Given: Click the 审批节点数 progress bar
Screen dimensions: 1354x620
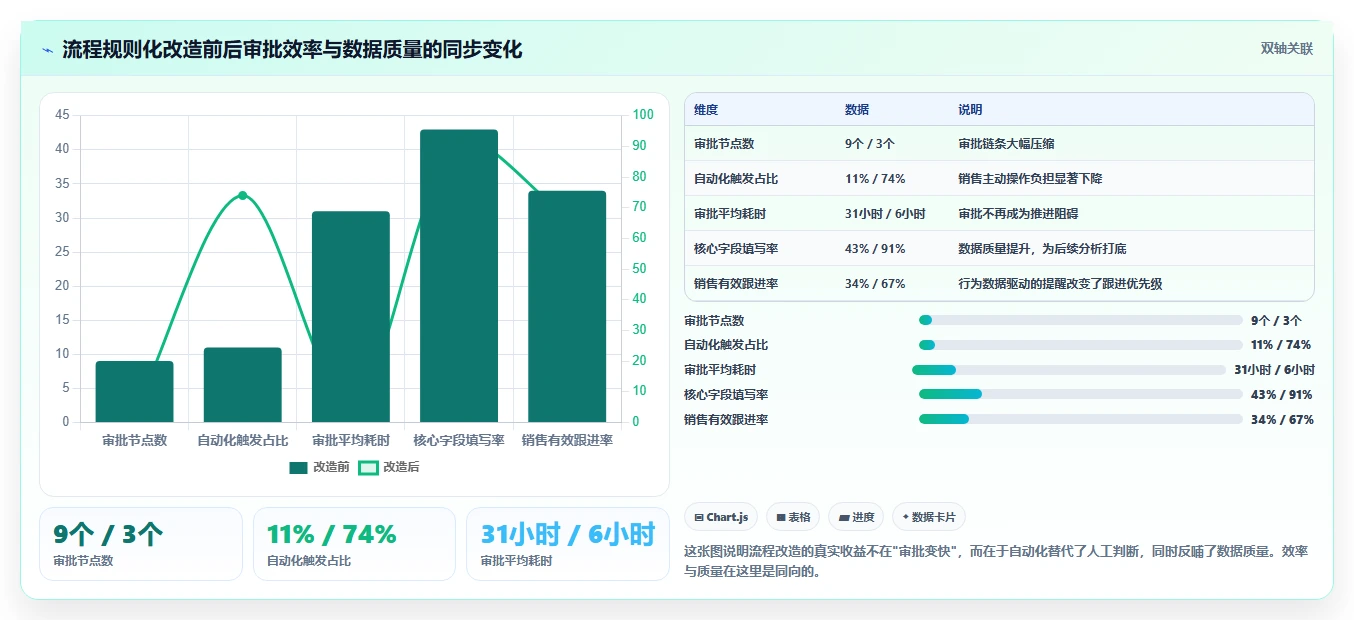Looking at the screenshot, I should point(1081,320).
